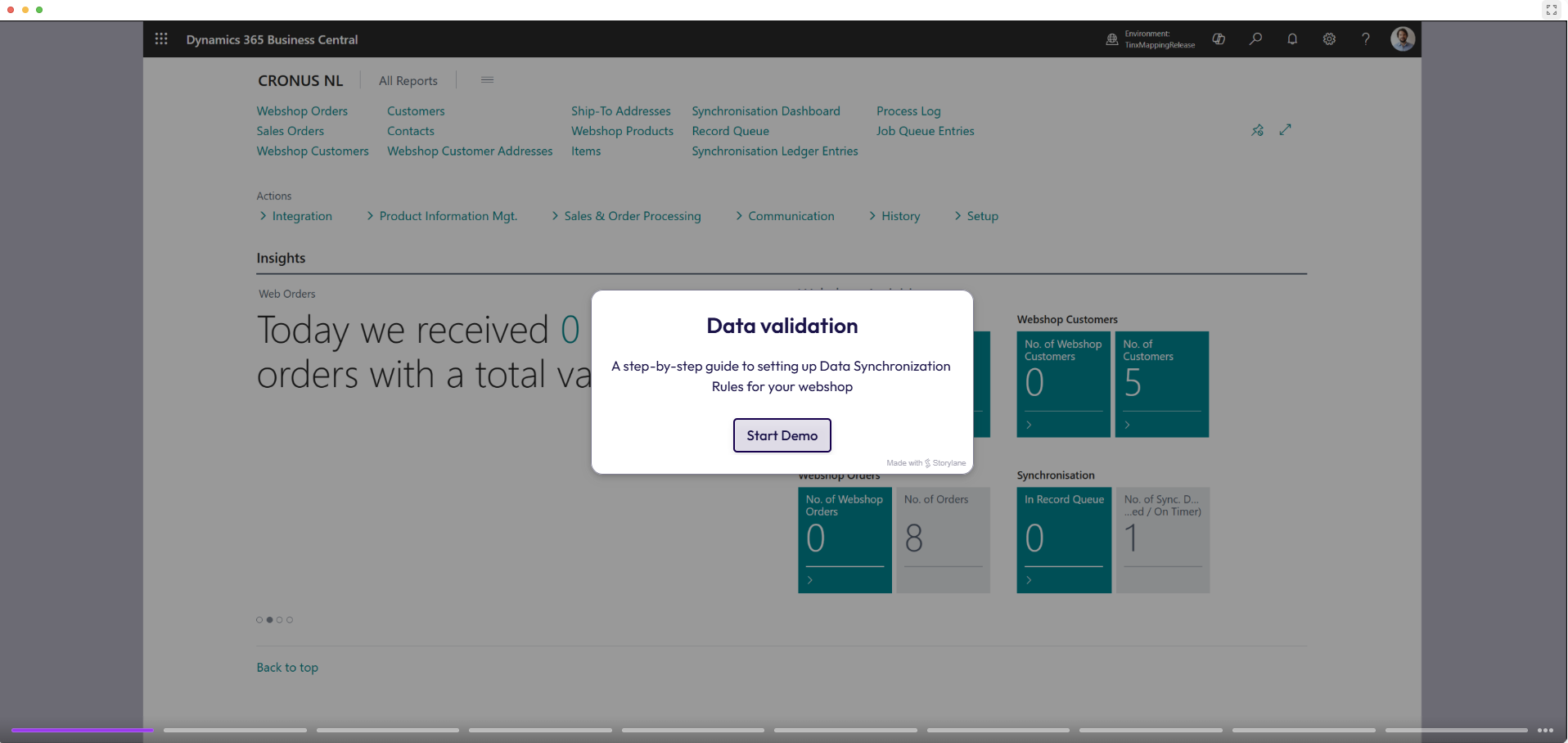
Task: Select the fourth headline carousel dot
Action: [x=290, y=619]
